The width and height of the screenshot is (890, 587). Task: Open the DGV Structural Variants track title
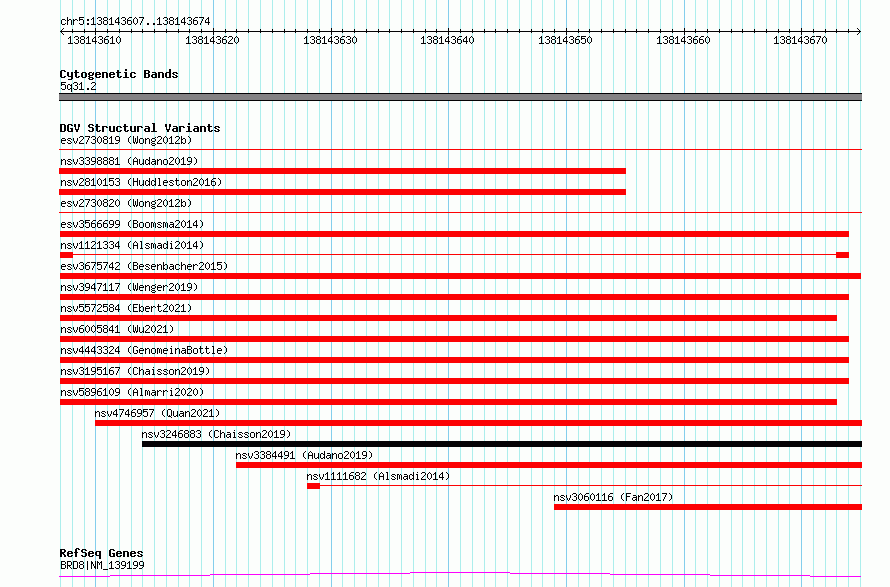[140, 128]
